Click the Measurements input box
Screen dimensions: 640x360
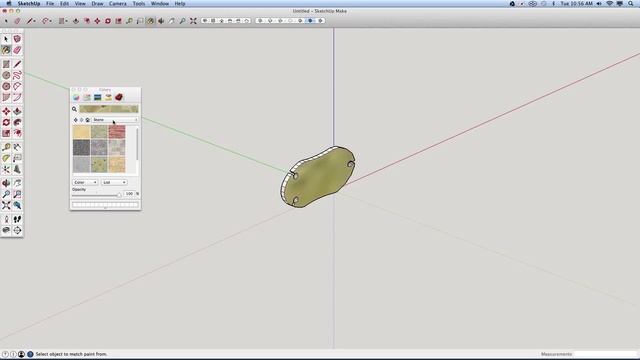tap(606, 354)
